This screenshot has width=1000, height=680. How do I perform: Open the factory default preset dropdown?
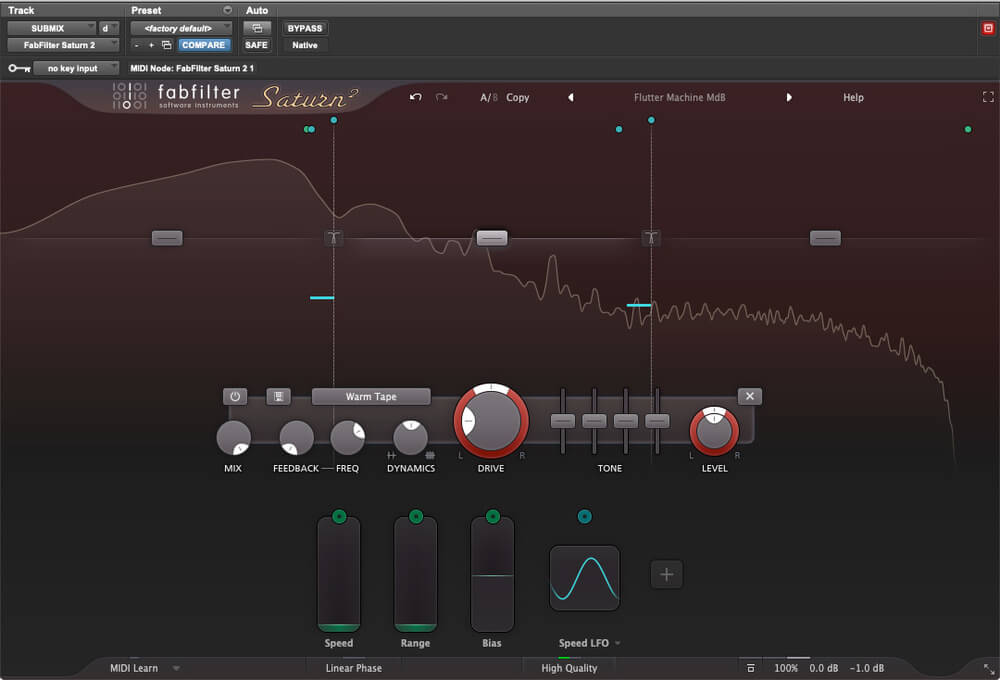(182, 28)
